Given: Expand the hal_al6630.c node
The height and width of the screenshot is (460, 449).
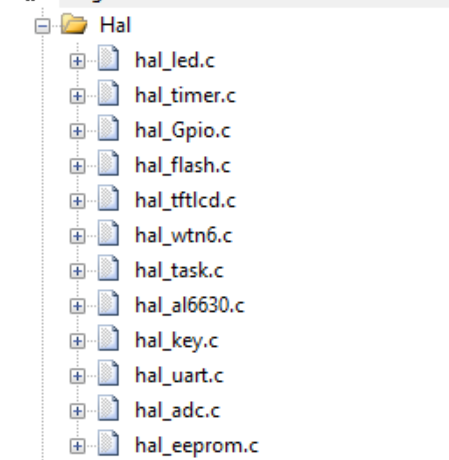Looking at the screenshot, I should click(77, 306).
